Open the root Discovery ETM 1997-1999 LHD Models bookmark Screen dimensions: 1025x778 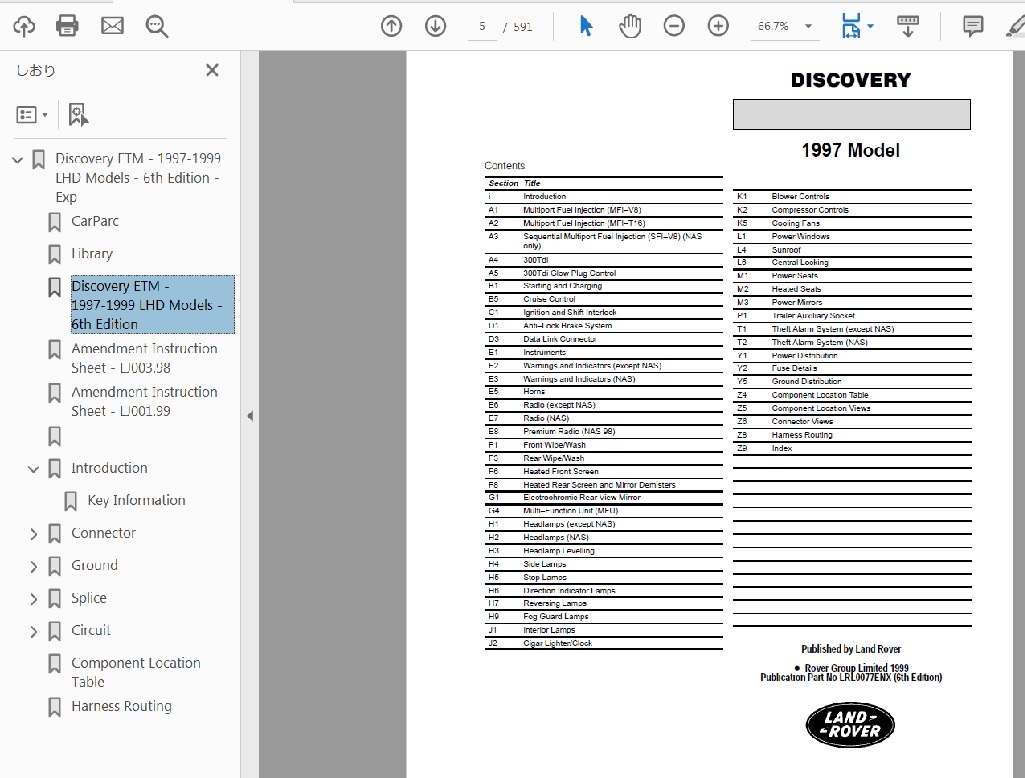click(138, 177)
